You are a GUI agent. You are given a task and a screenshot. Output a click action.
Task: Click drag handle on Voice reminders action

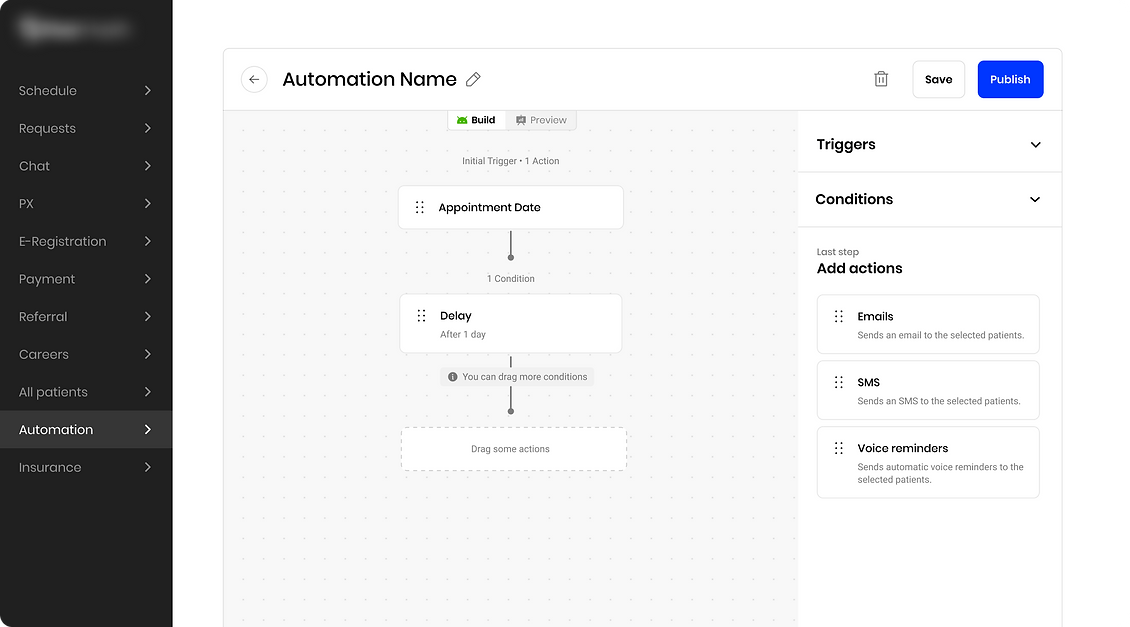839,449
